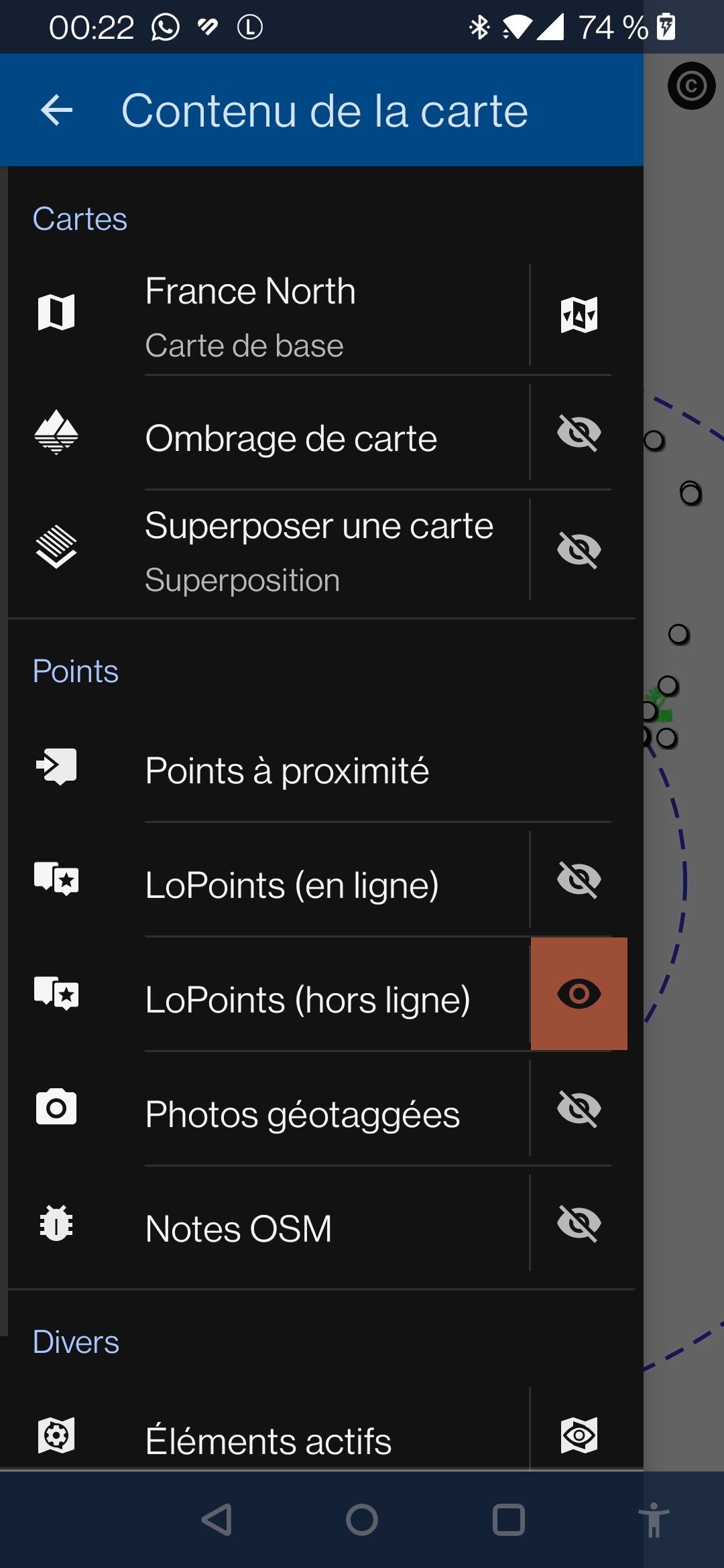Toggle Superposer une carte overlay visibility
This screenshot has width=724, height=1568.
tap(579, 550)
